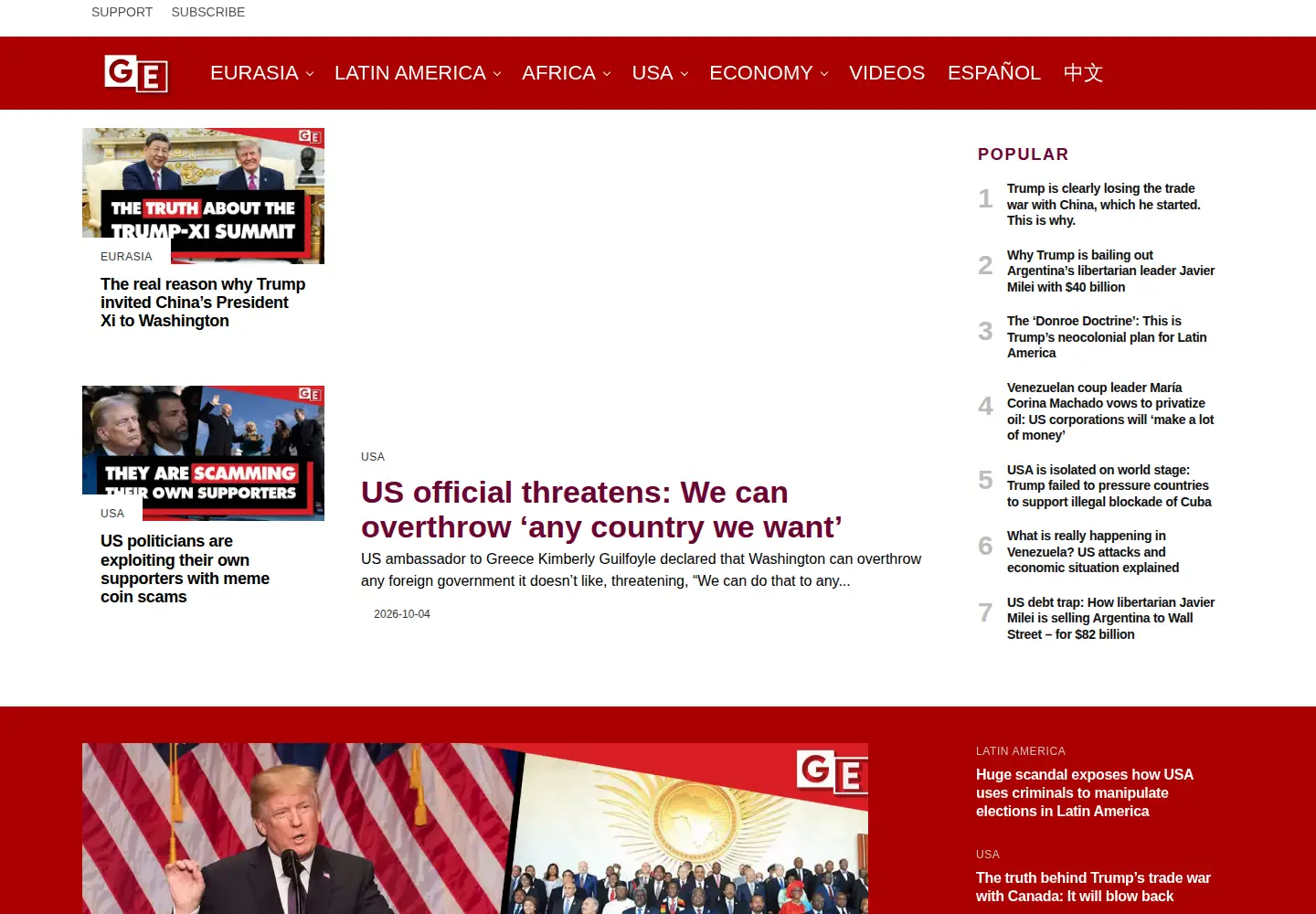Open the large Trump flag image

pyautogui.click(x=475, y=828)
